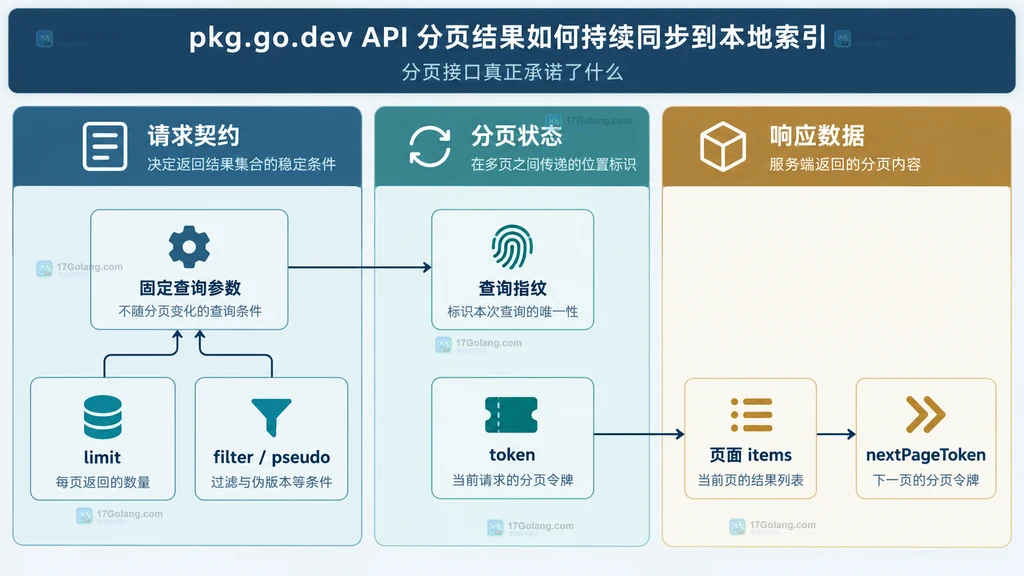Click the 响应数据 heading
The image size is (1024, 576).
pyautogui.click(x=816, y=136)
